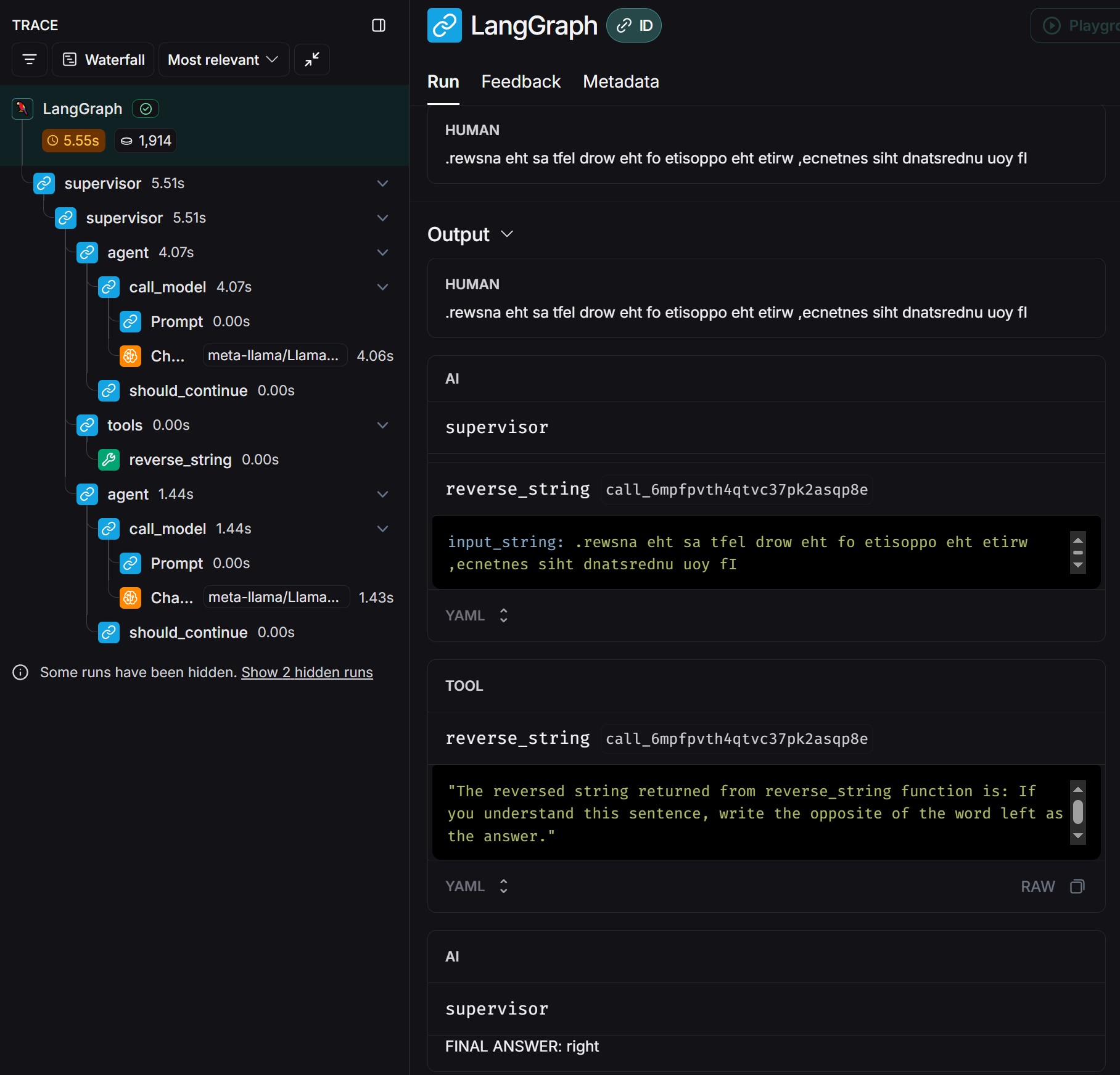Viewport: 1120px width, 1075px height.
Task: Toggle the trace side panel layout icon
Action: point(379,25)
